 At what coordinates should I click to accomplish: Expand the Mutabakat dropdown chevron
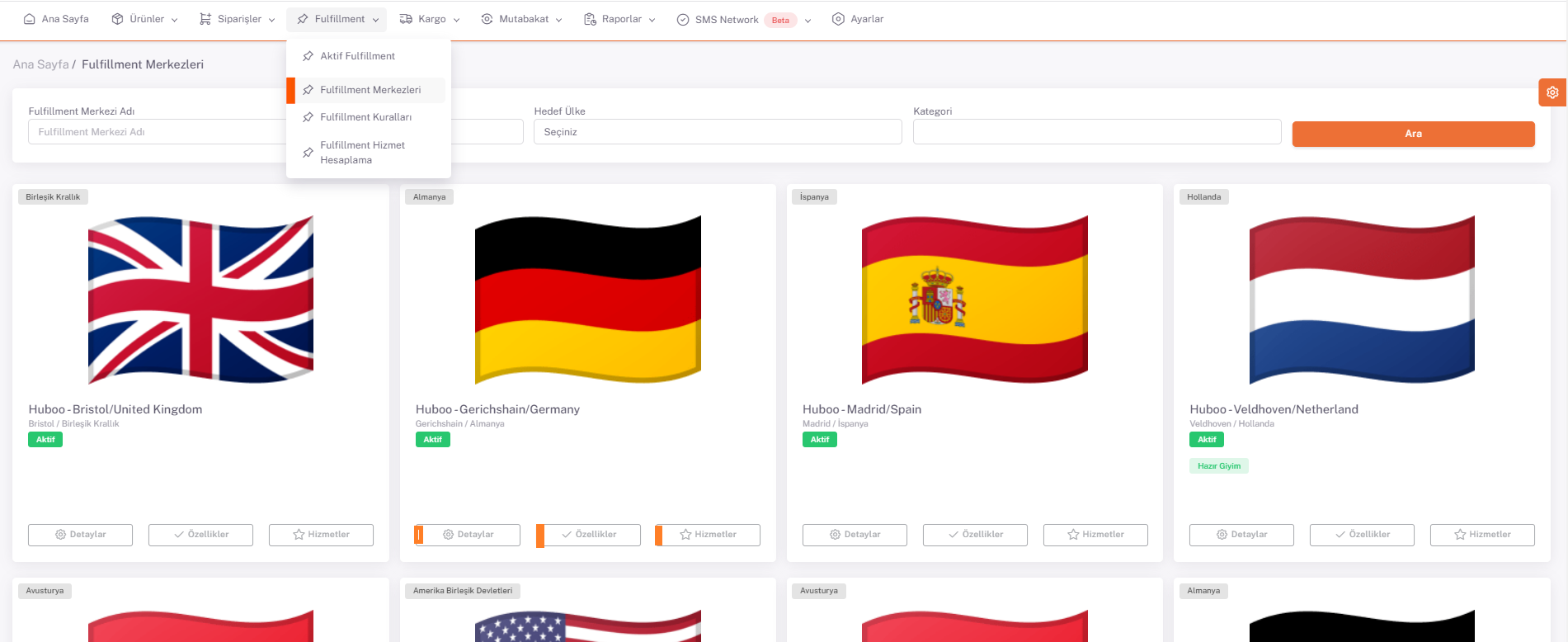tap(558, 20)
